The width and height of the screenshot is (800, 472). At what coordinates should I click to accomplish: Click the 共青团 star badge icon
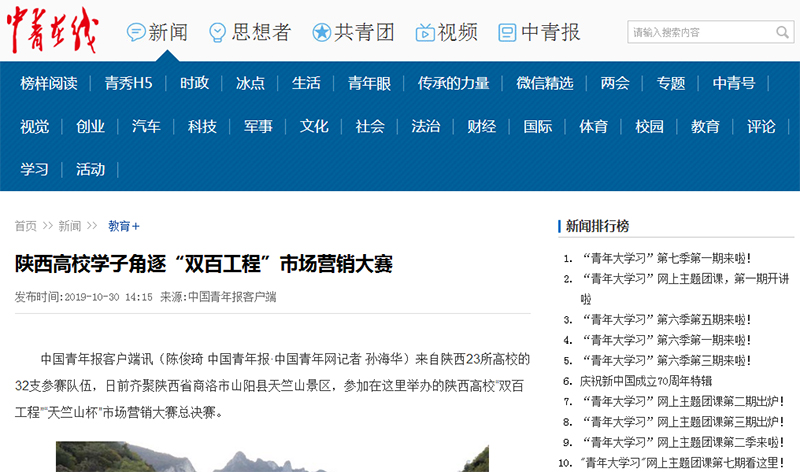pos(321,32)
